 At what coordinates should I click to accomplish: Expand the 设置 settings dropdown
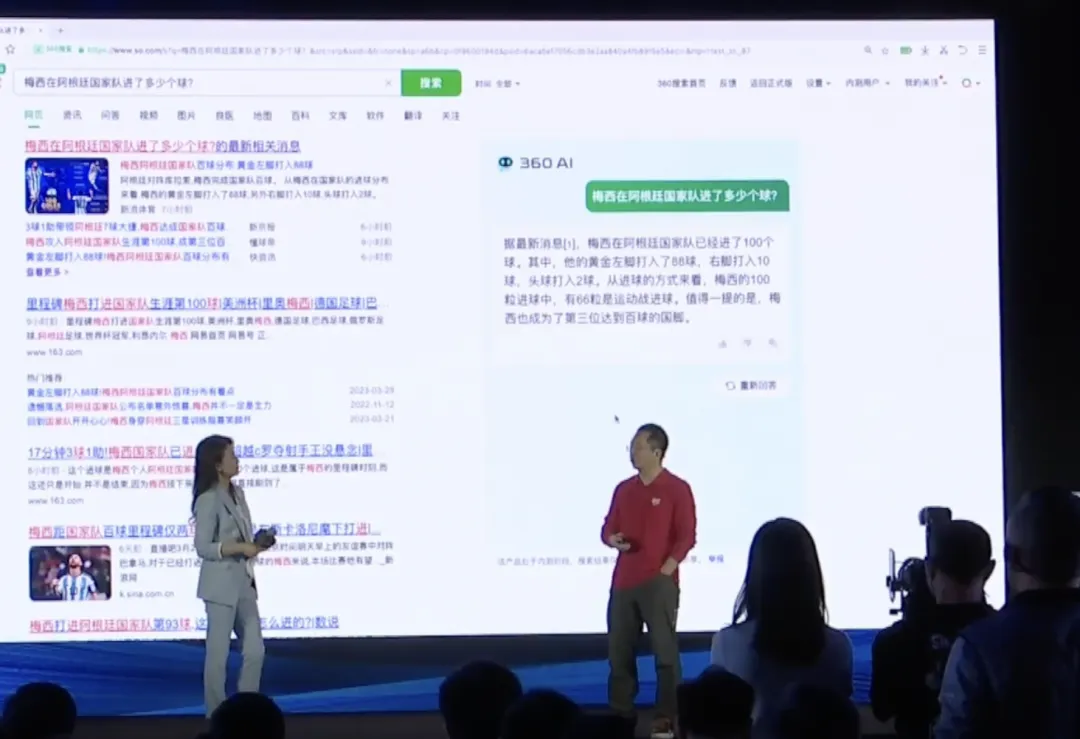click(818, 83)
